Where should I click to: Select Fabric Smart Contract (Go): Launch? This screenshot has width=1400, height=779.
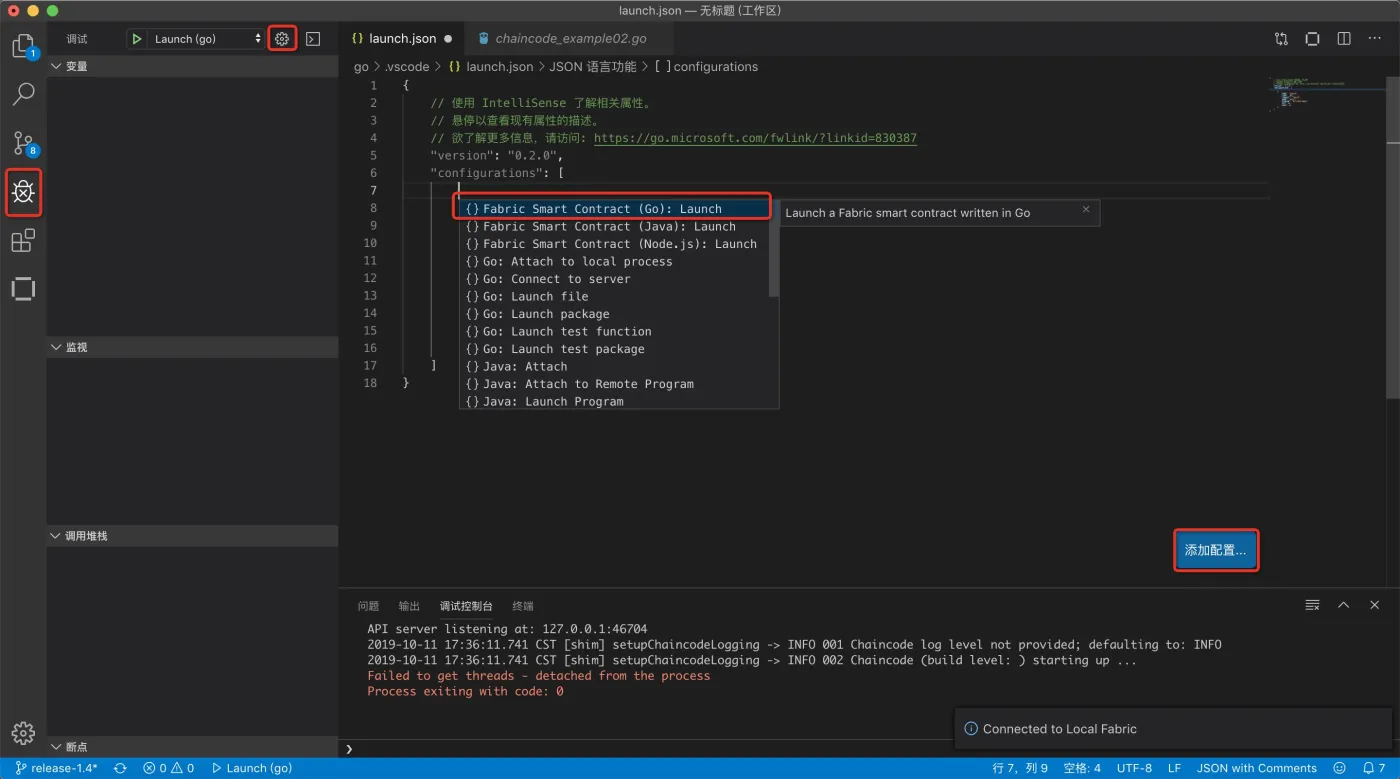pos(615,209)
